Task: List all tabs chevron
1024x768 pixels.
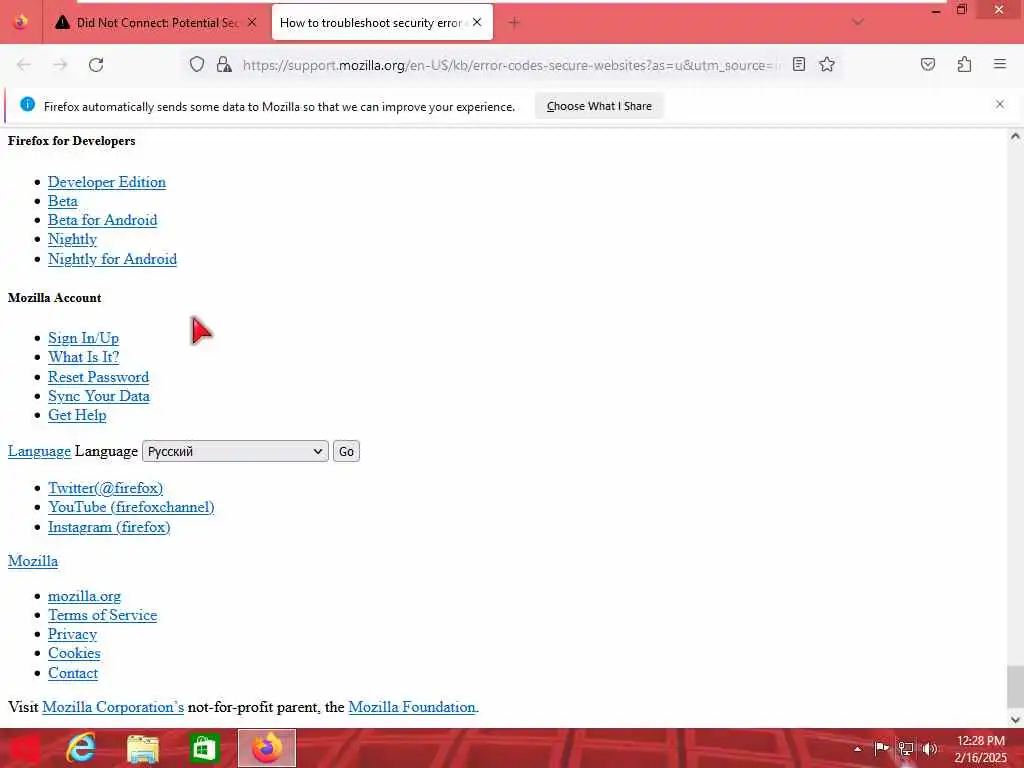Action: 858,22
